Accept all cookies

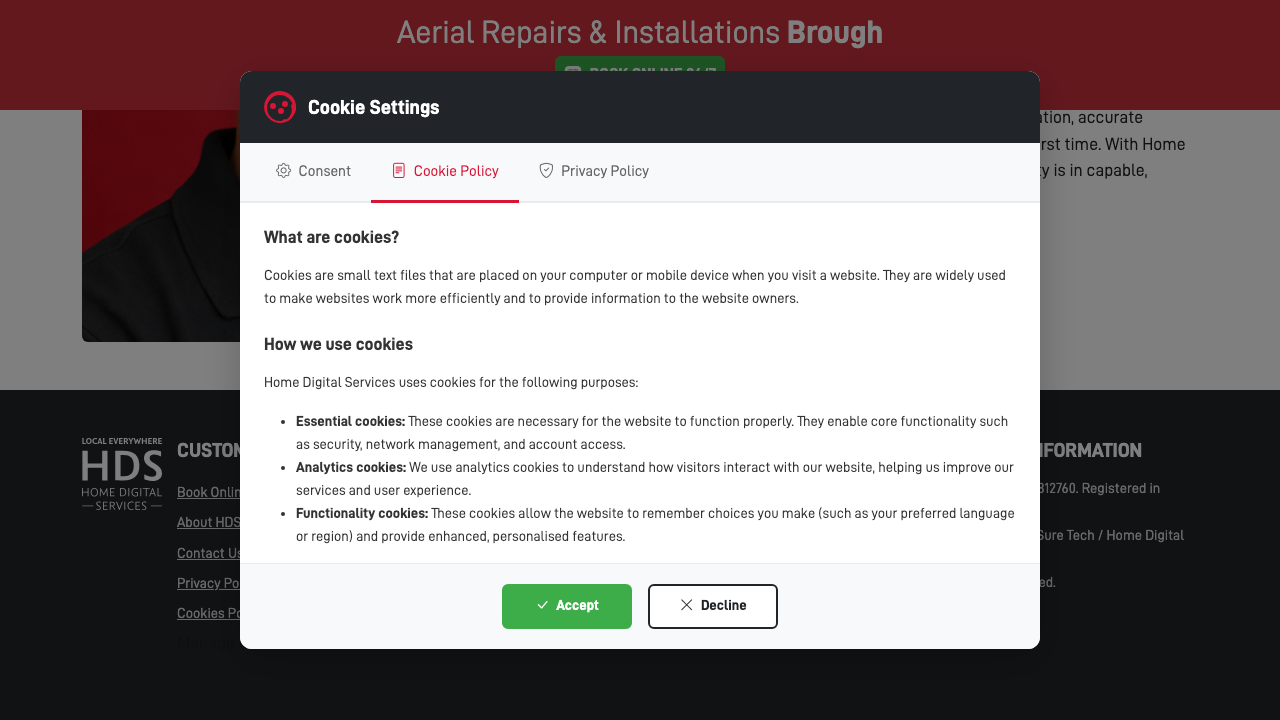pos(567,606)
